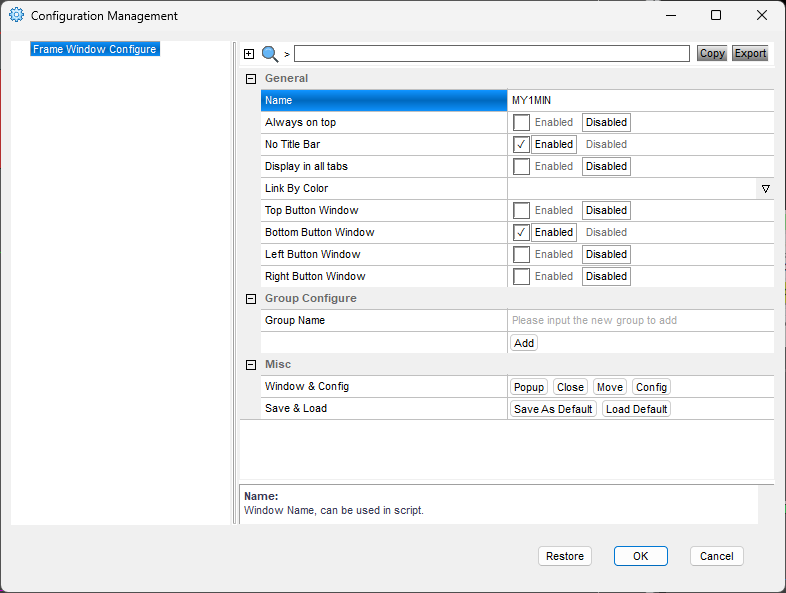This screenshot has width=786, height=593.
Task: Uncheck the Bottom Button Window checkbox
Action: 521,233
